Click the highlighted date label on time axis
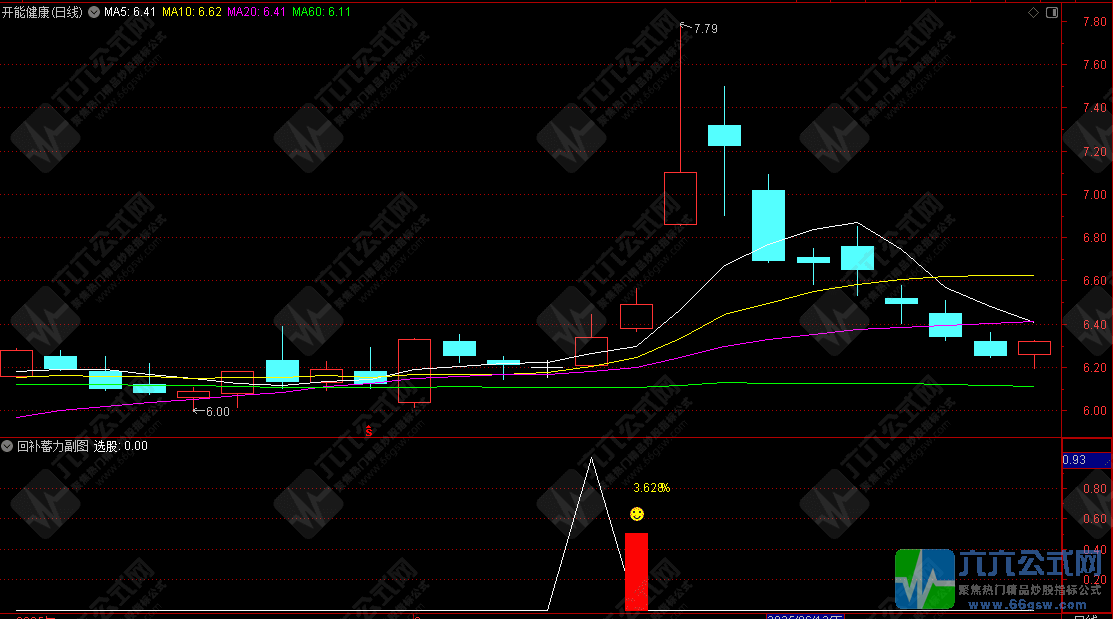 click(805, 616)
